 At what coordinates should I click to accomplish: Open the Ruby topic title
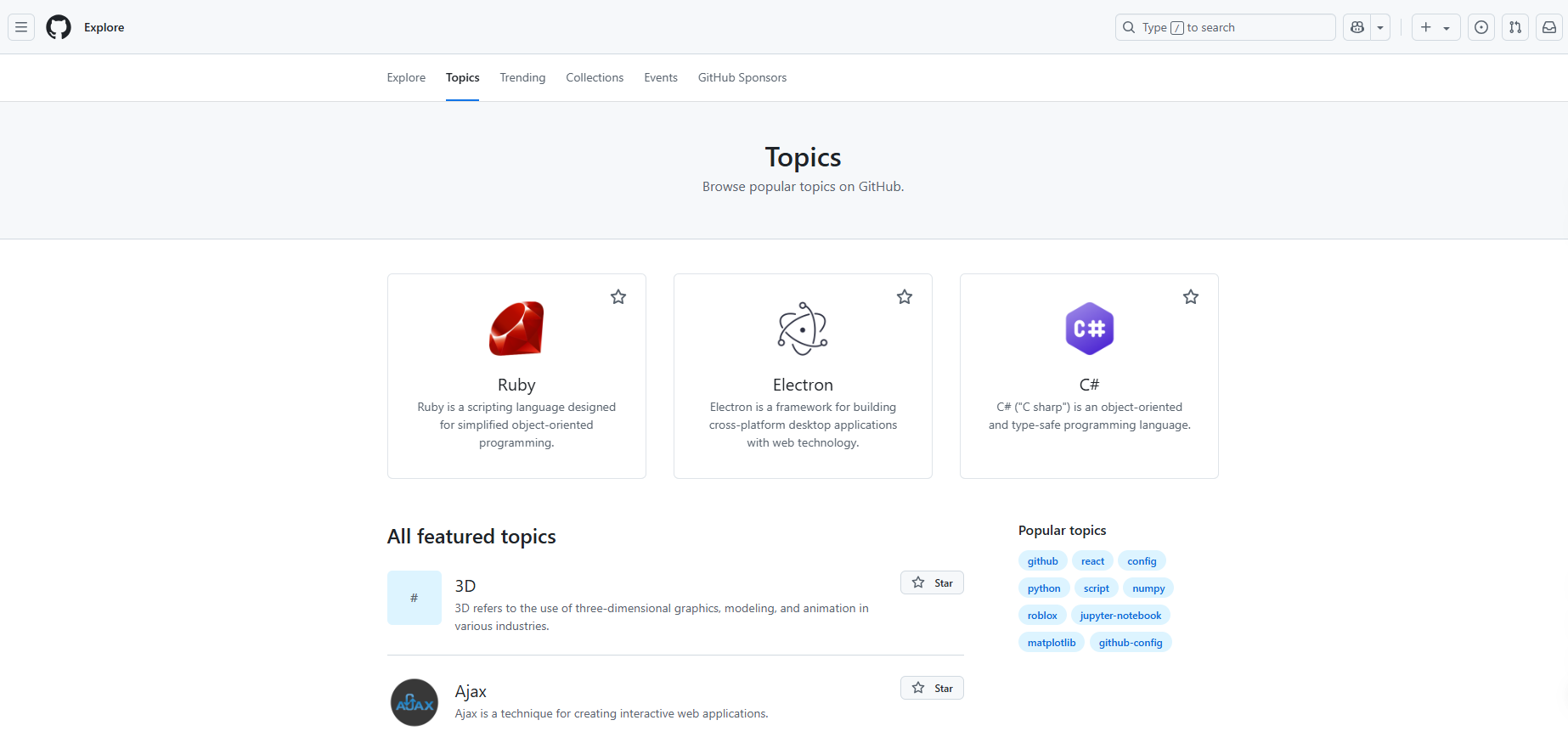(x=516, y=385)
